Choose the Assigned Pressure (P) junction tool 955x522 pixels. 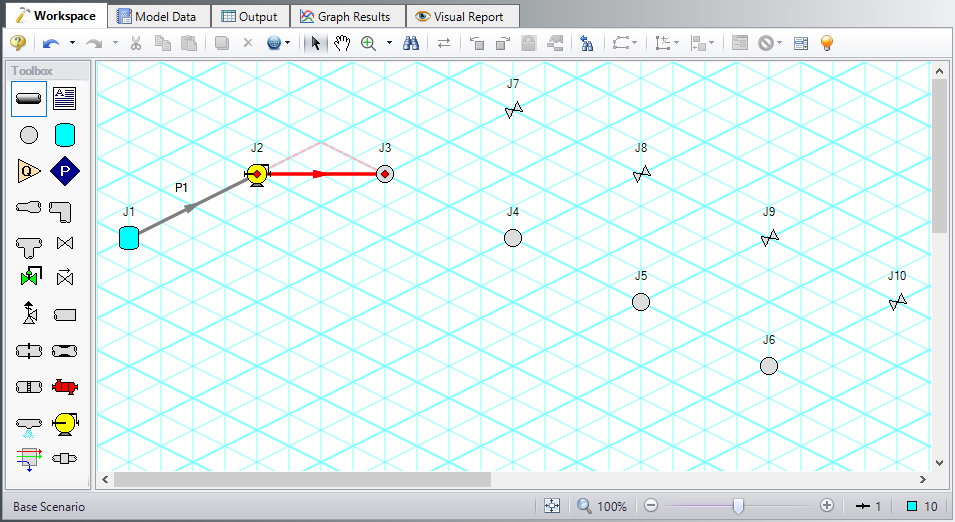pyautogui.click(x=65, y=171)
